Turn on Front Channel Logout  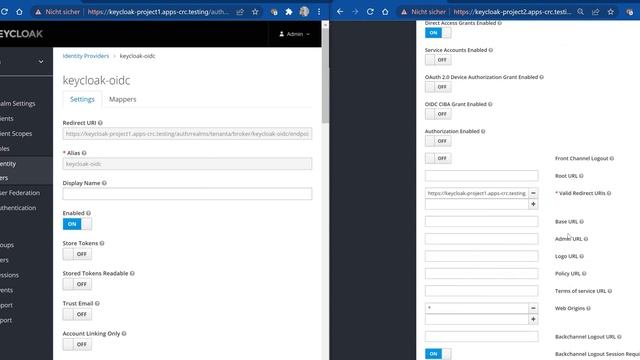coord(438,158)
